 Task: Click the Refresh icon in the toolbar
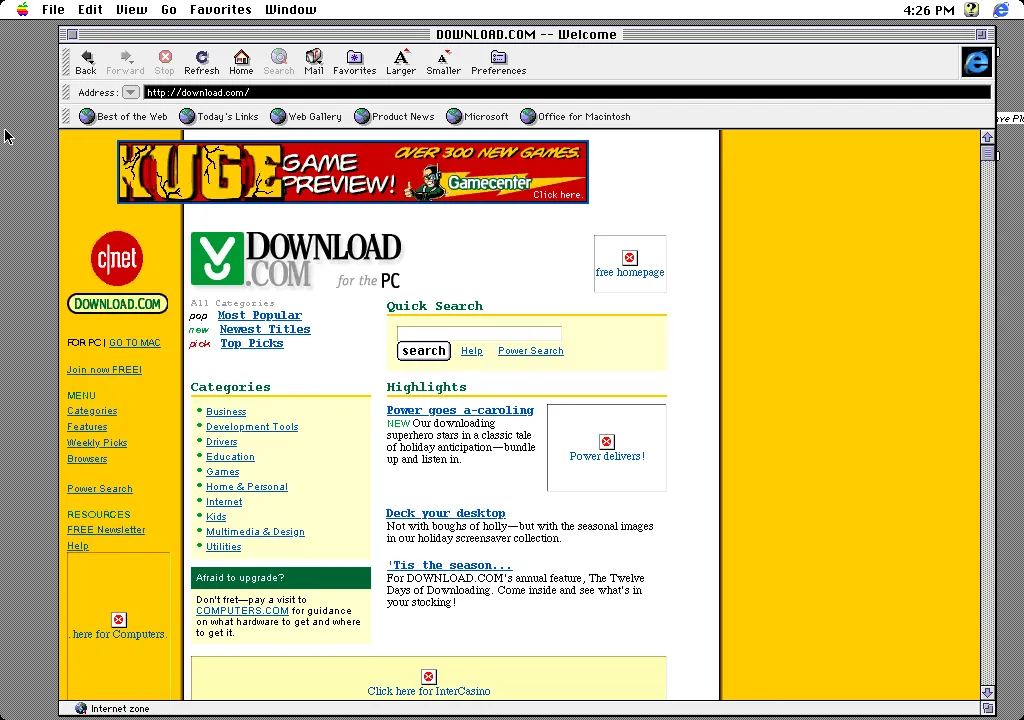pyautogui.click(x=201, y=60)
